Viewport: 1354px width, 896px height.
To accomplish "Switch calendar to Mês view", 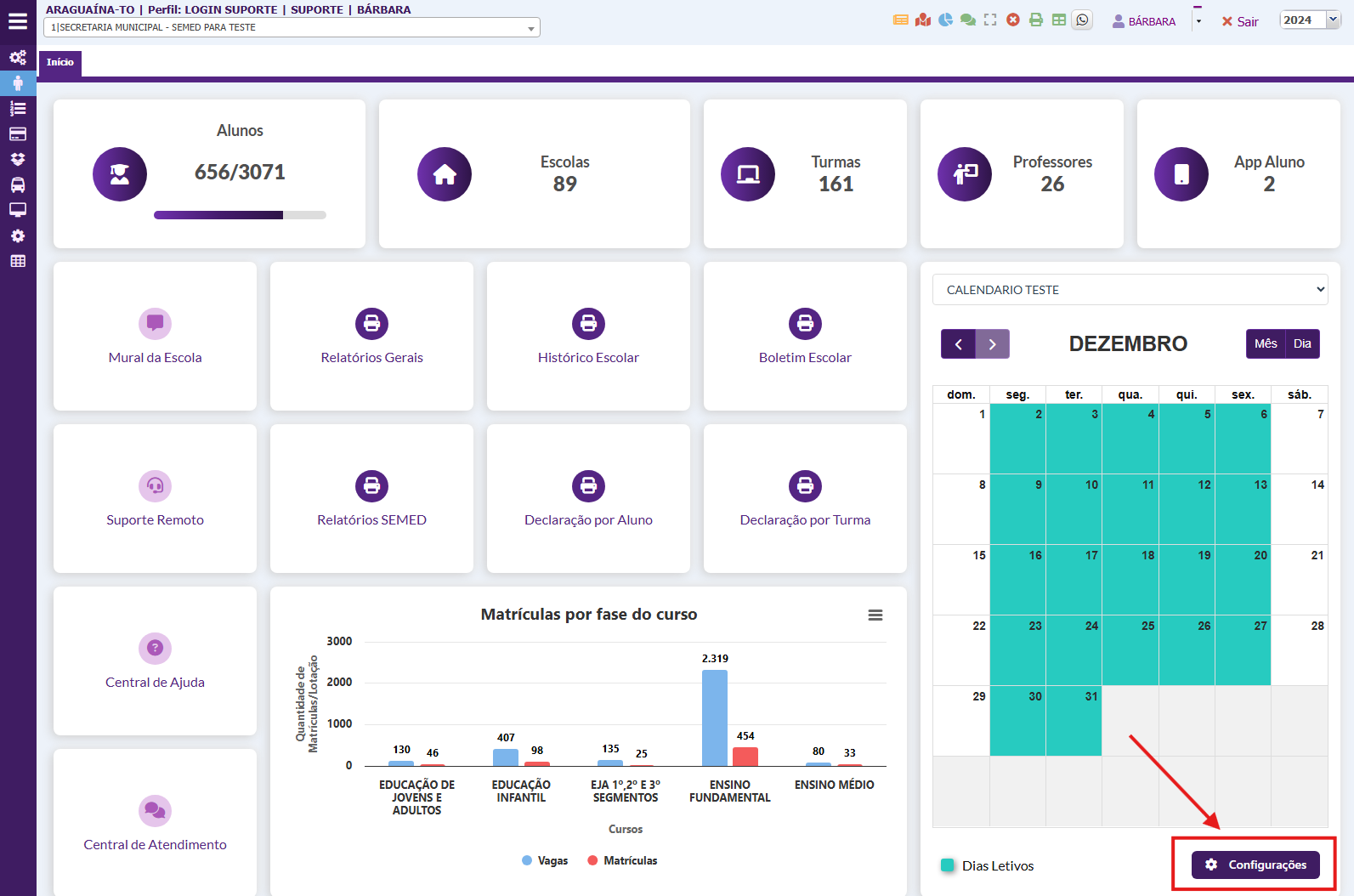I will (x=1266, y=344).
